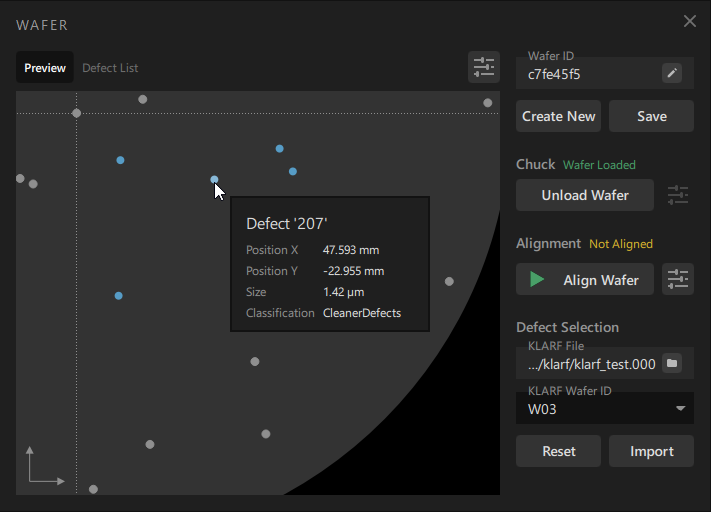Close the Wafer dialog
Image resolution: width=711 pixels, height=512 pixels.
point(690,21)
